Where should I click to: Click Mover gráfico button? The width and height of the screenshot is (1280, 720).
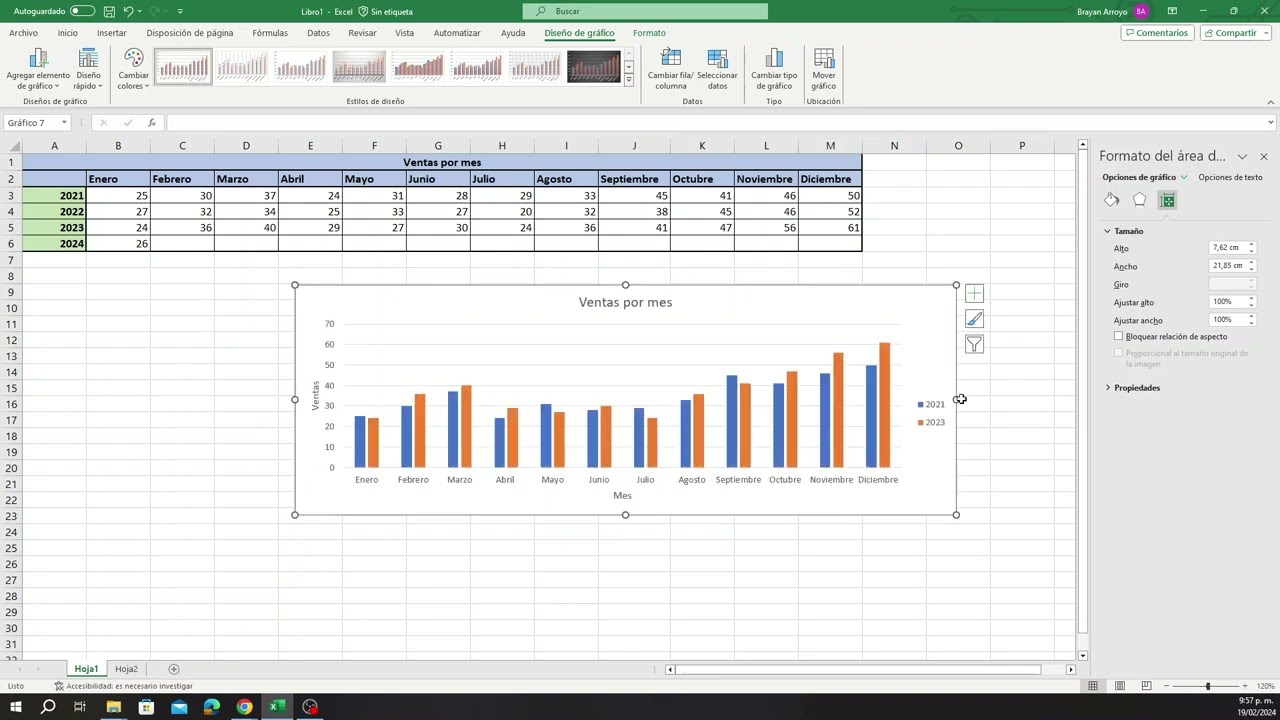824,69
